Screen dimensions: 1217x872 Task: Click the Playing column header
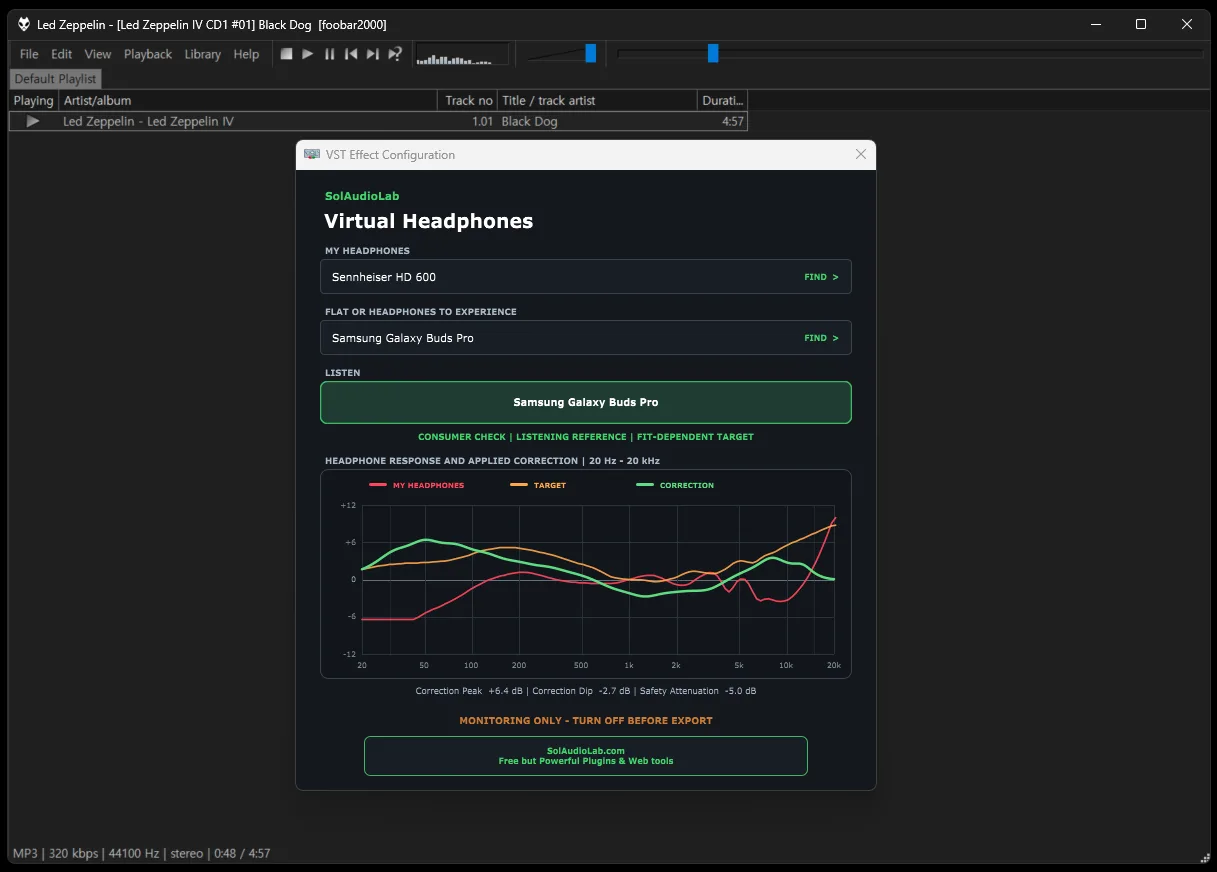34,100
